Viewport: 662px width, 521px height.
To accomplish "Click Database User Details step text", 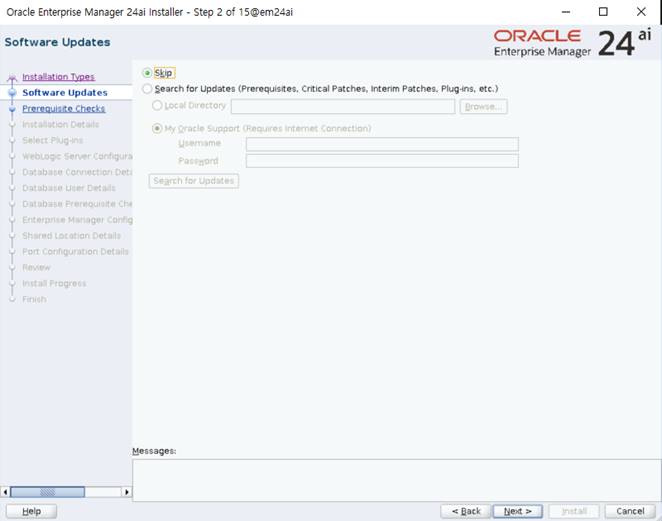I will 68,188.
